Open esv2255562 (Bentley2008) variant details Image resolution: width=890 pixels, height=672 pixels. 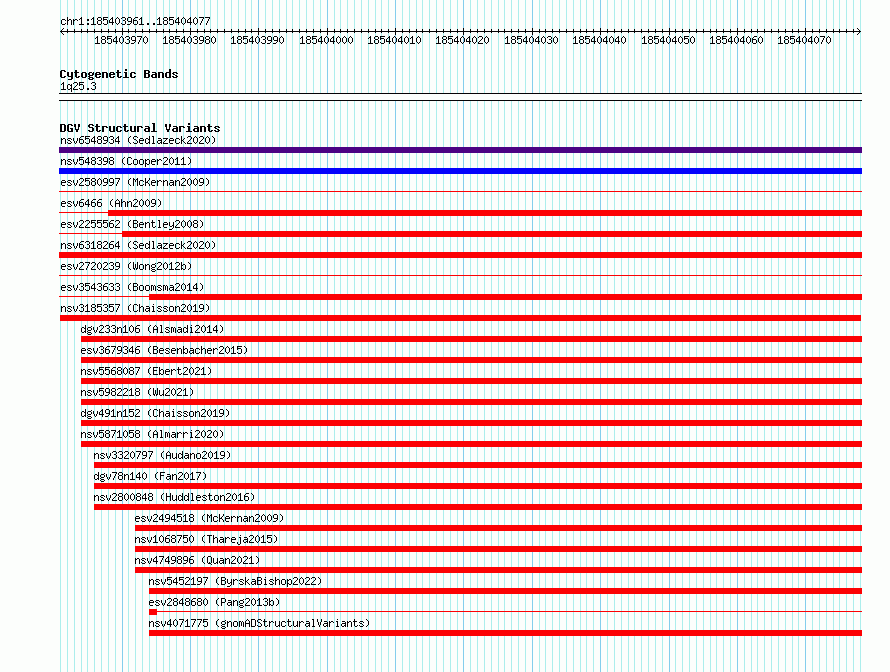click(132, 224)
